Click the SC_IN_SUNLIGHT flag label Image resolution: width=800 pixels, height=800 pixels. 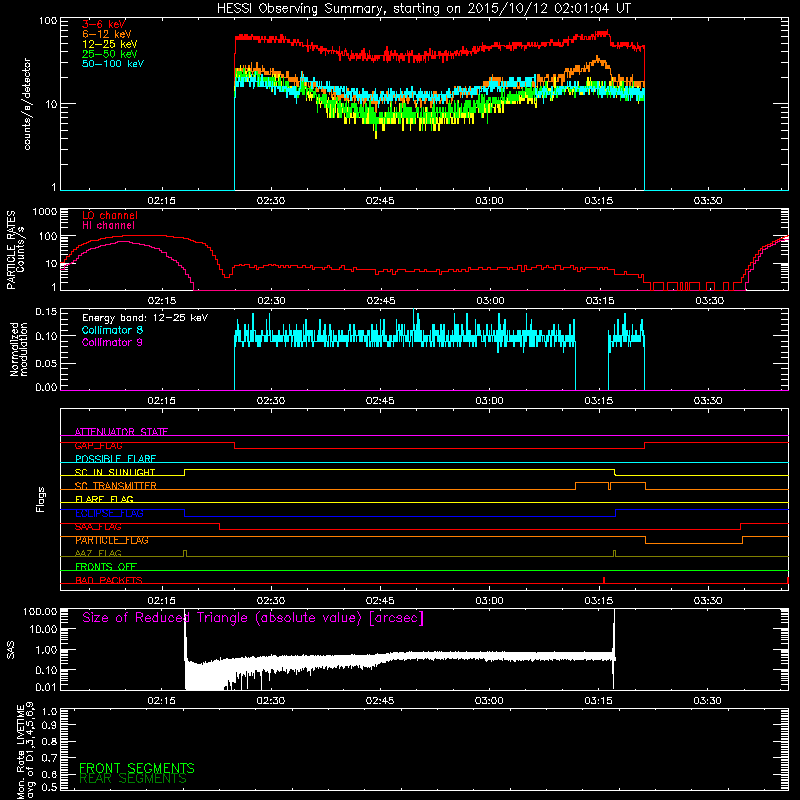click(x=115, y=472)
